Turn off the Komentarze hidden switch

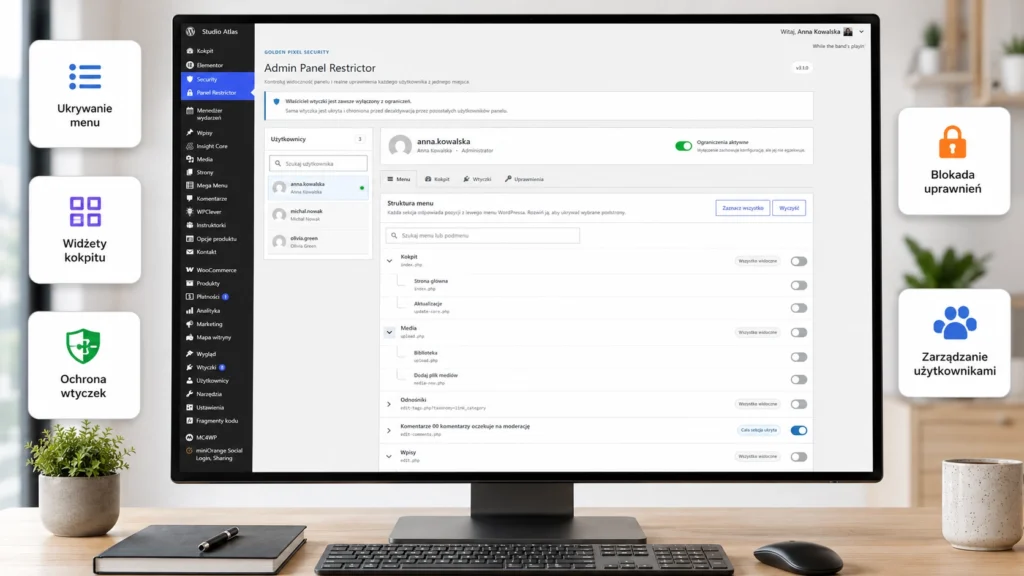point(799,430)
